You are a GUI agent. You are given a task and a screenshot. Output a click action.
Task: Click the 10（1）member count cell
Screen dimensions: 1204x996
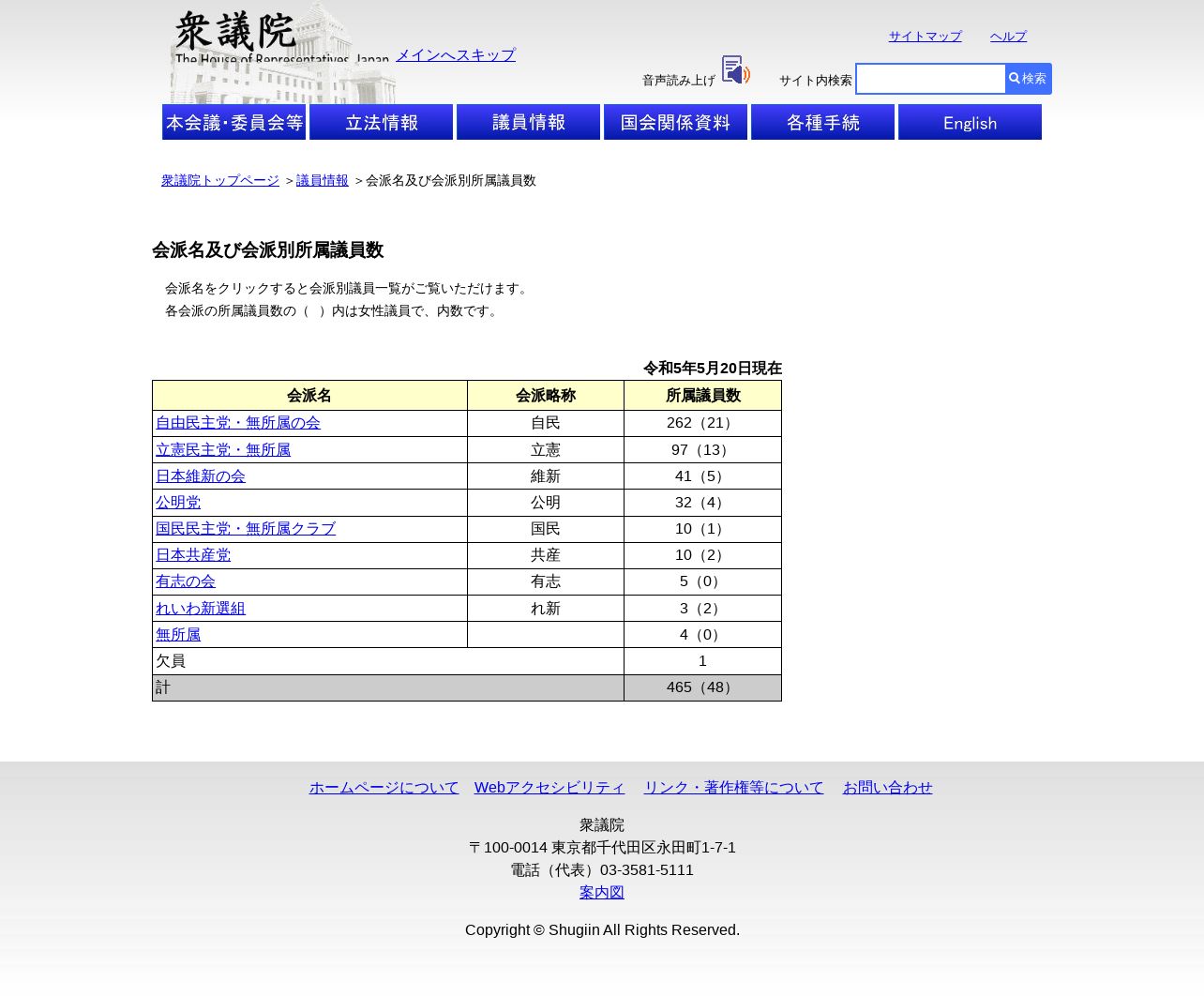point(703,529)
